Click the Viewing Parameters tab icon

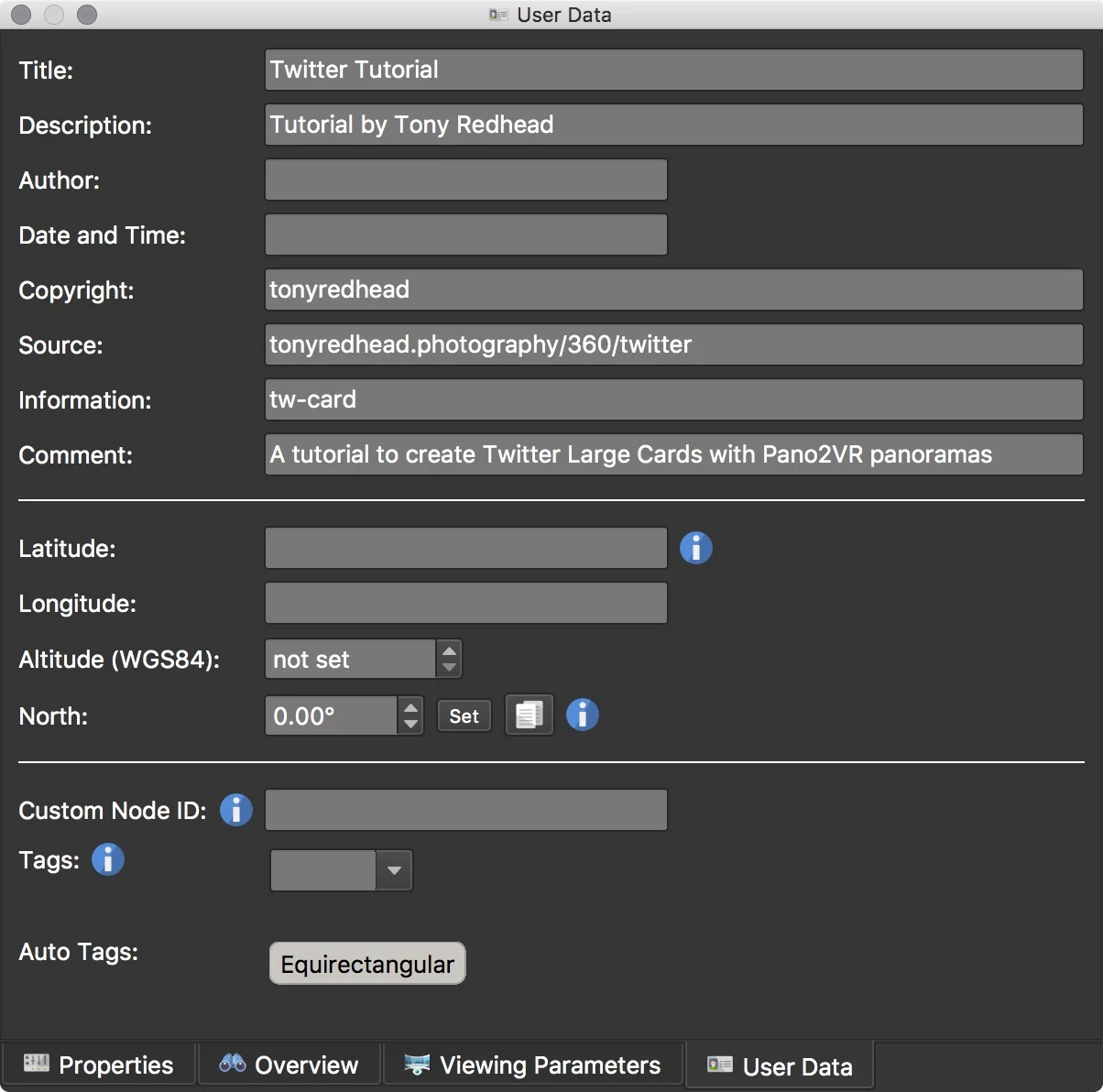click(x=417, y=1065)
